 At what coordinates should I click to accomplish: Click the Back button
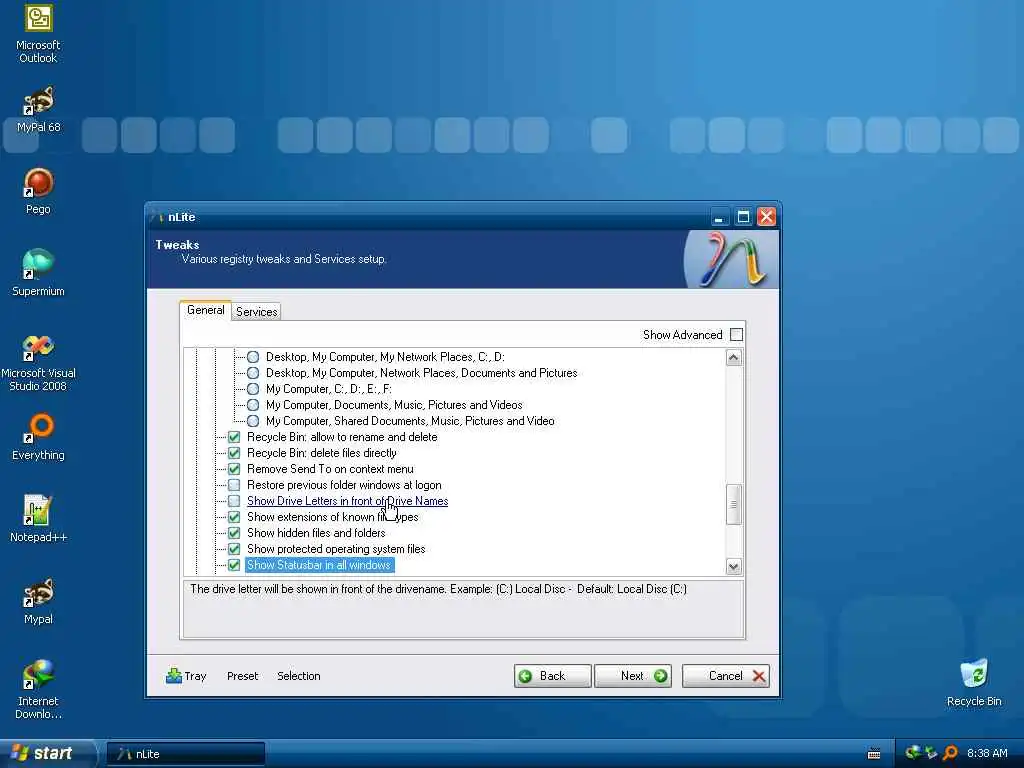tap(552, 676)
